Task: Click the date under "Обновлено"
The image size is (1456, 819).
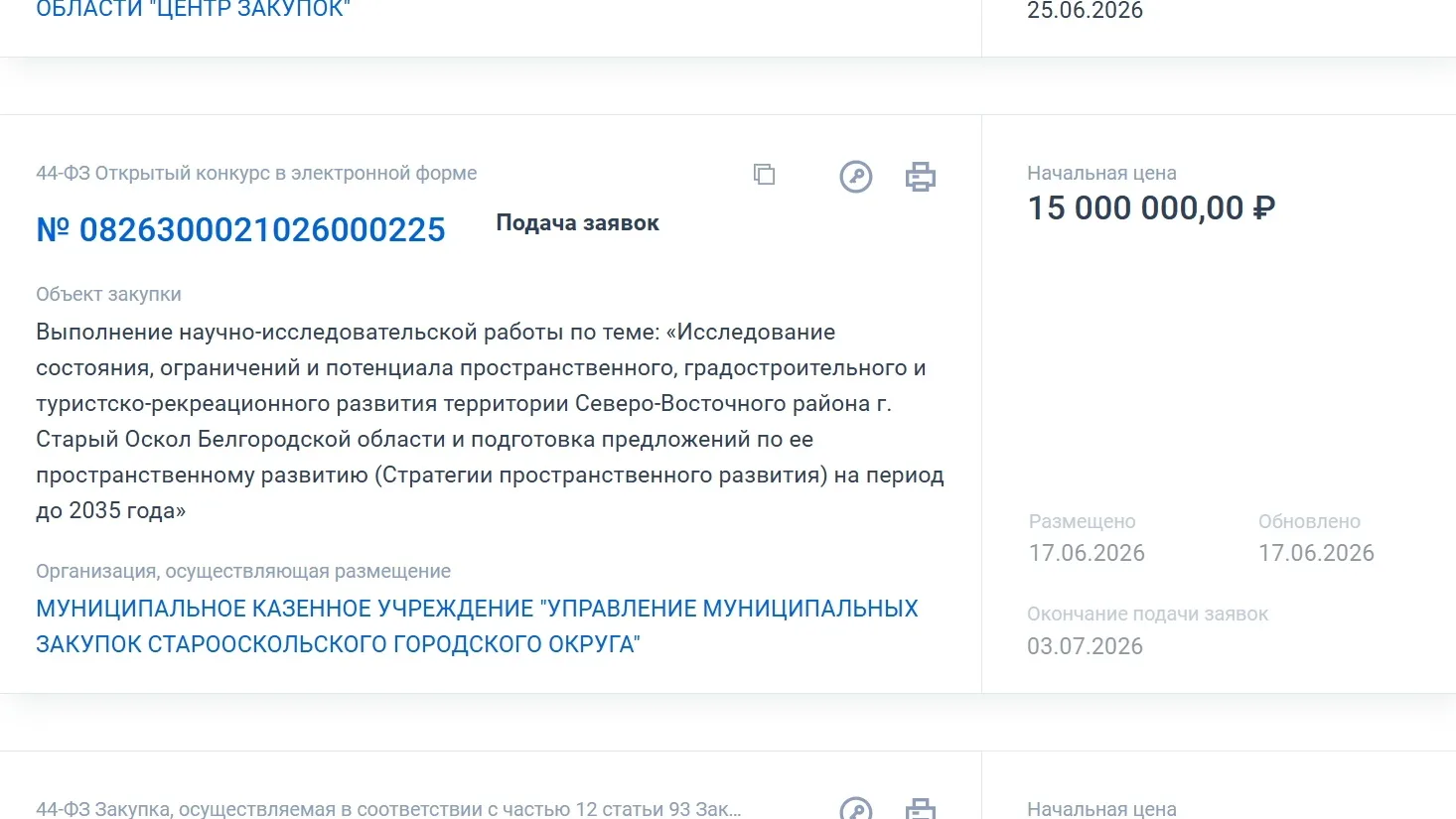Action: pyautogui.click(x=1316, y=553)
